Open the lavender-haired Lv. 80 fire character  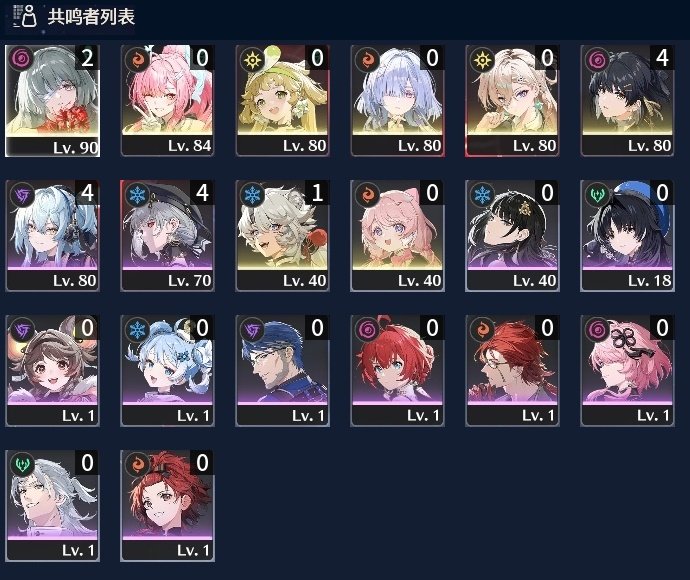[397, 101]
